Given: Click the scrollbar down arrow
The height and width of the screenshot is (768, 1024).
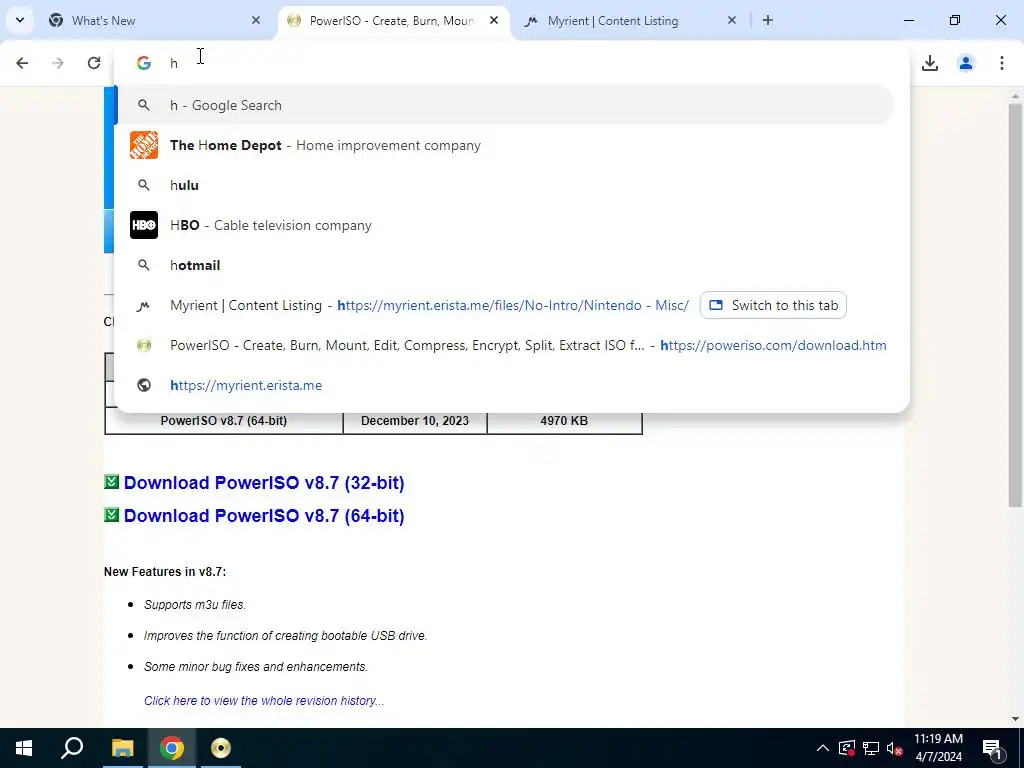Looking at the screenshot, I should point(1015,719).
